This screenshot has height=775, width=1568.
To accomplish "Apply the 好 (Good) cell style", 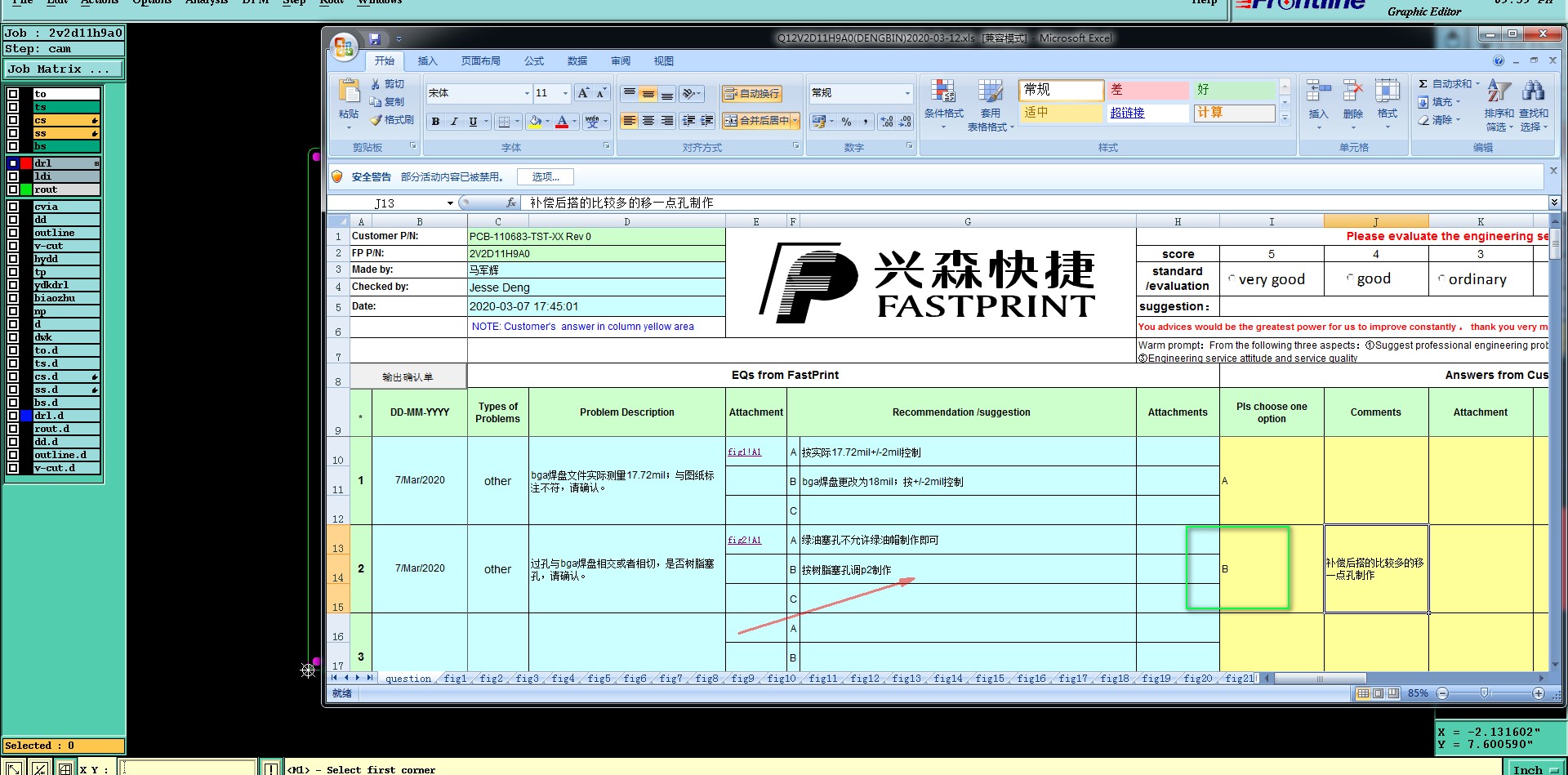I will 1235,90.
